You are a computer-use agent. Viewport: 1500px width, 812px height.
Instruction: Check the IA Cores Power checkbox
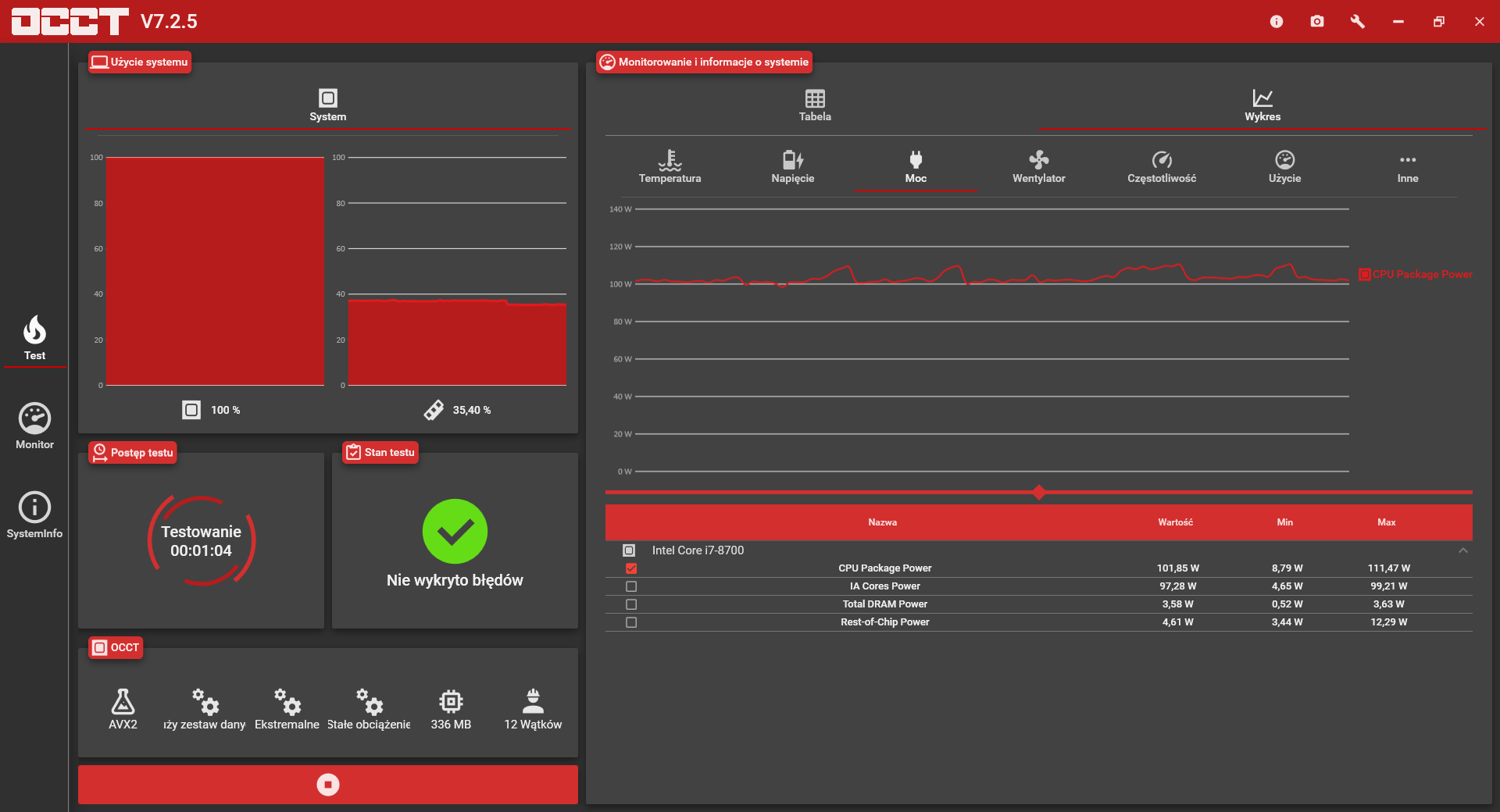[x=631, y=586]
